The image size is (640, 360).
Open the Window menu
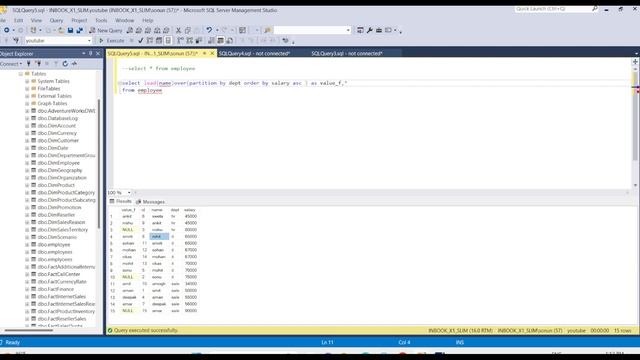(x=124, y=20)
